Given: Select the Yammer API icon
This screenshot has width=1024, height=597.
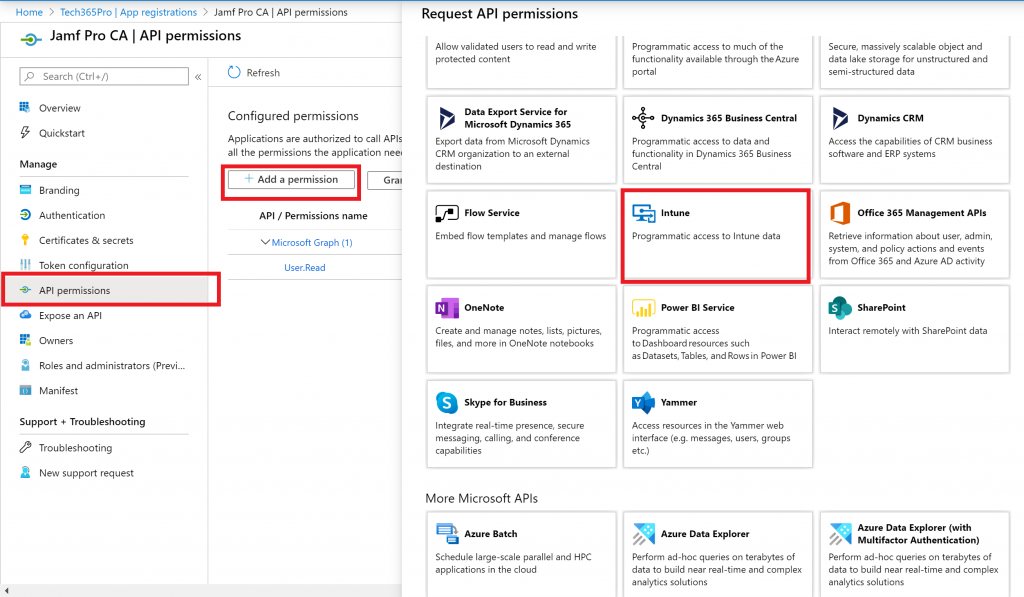Looking at the screenshot, I should click(643, 403).
